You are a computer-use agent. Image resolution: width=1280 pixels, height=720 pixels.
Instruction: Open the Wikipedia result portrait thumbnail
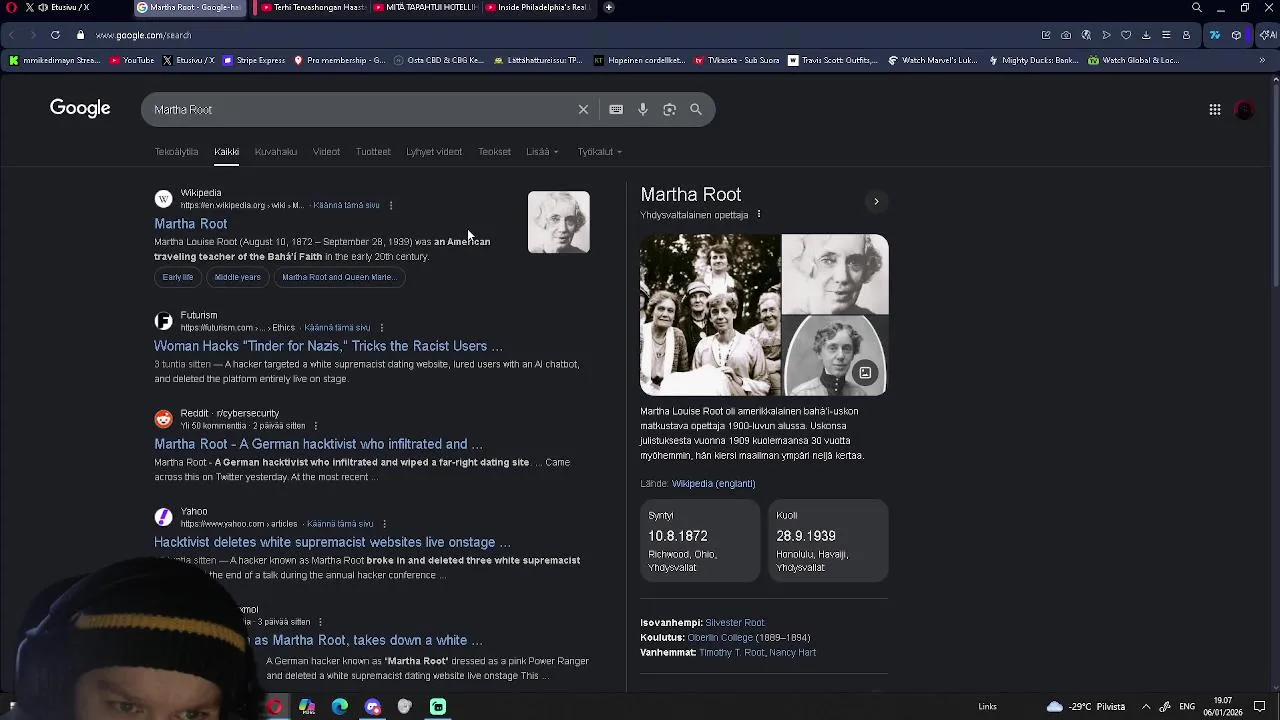coord(559,222)
